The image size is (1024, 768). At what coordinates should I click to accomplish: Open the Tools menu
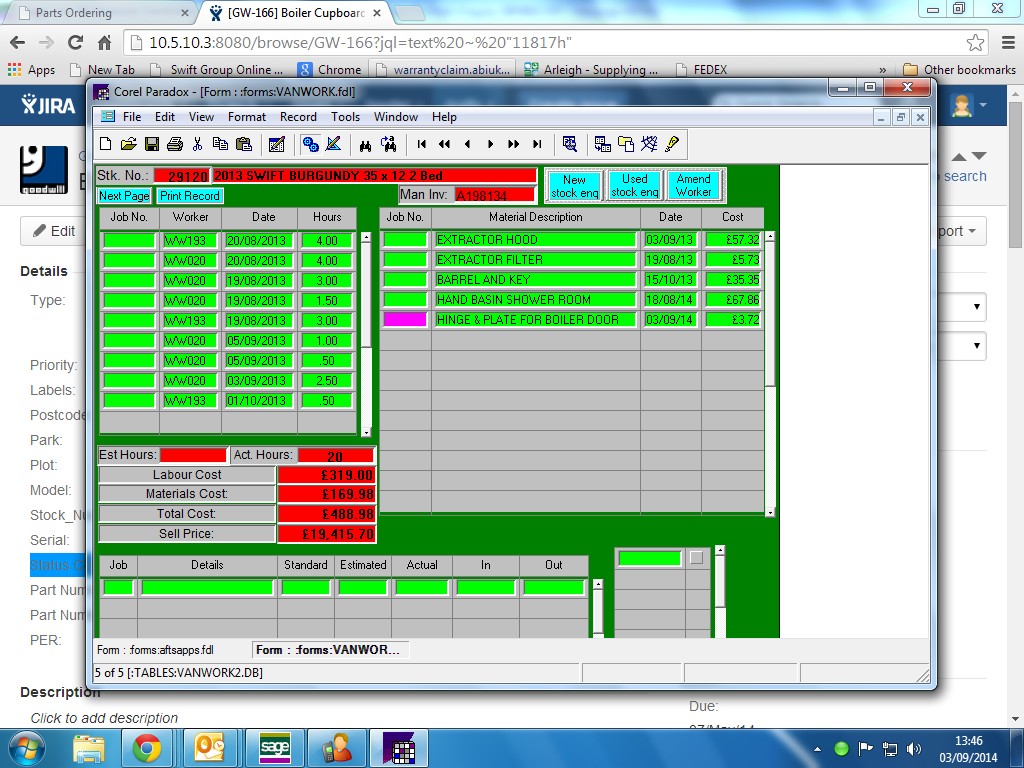point(345,117)
